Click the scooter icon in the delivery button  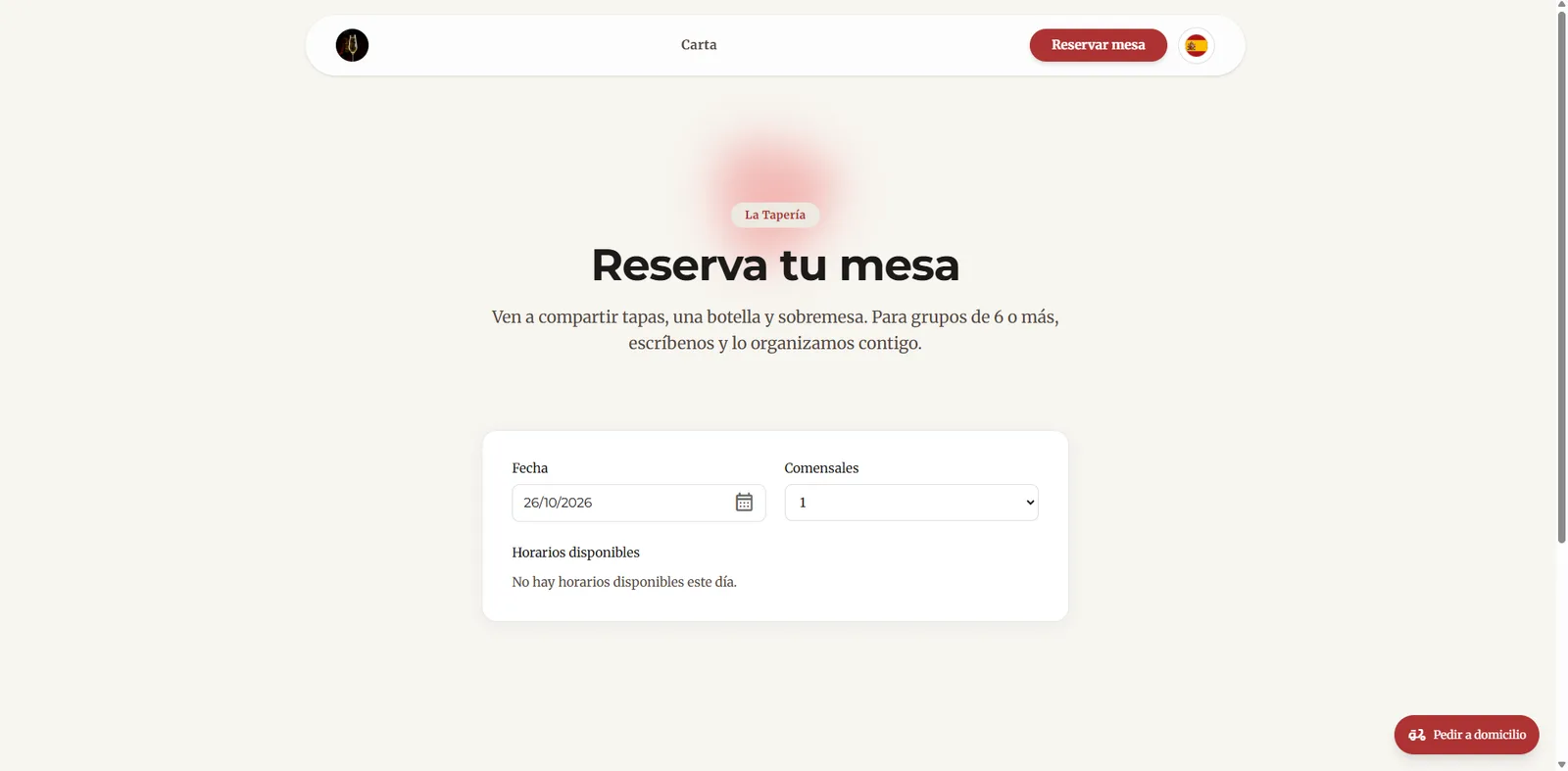click(x=1417, y=735)
